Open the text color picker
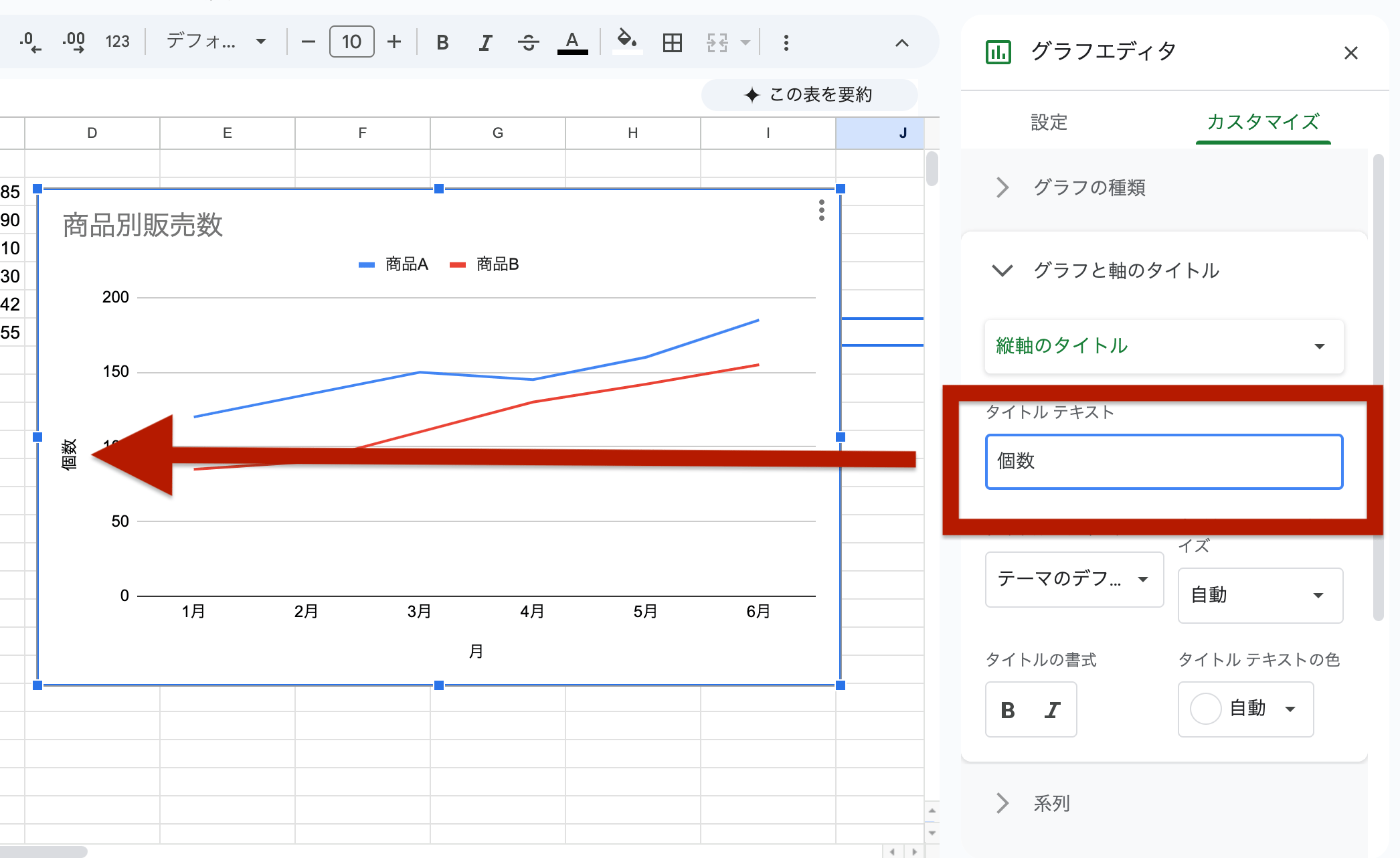Viewport: 1400px width, 858px height. [572, 41]
